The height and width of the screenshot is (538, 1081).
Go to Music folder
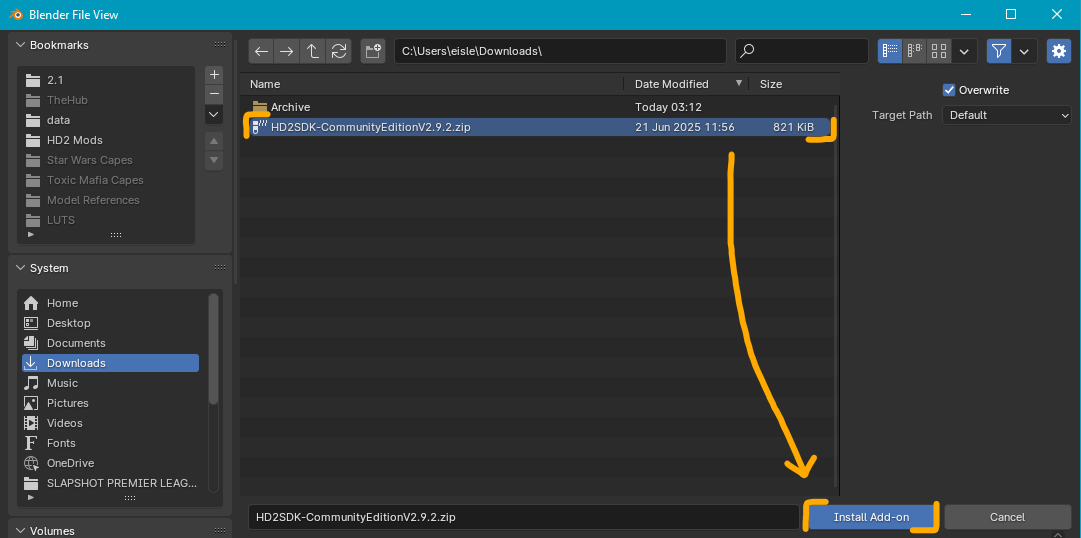[x=110, y=383]
